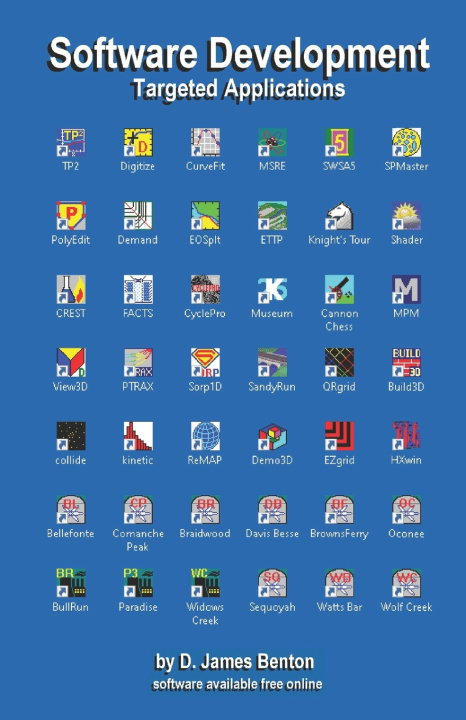Open the PolyEdit polygon icon
The width and height of the screenshot is (466, 720).
click(71, 216)
